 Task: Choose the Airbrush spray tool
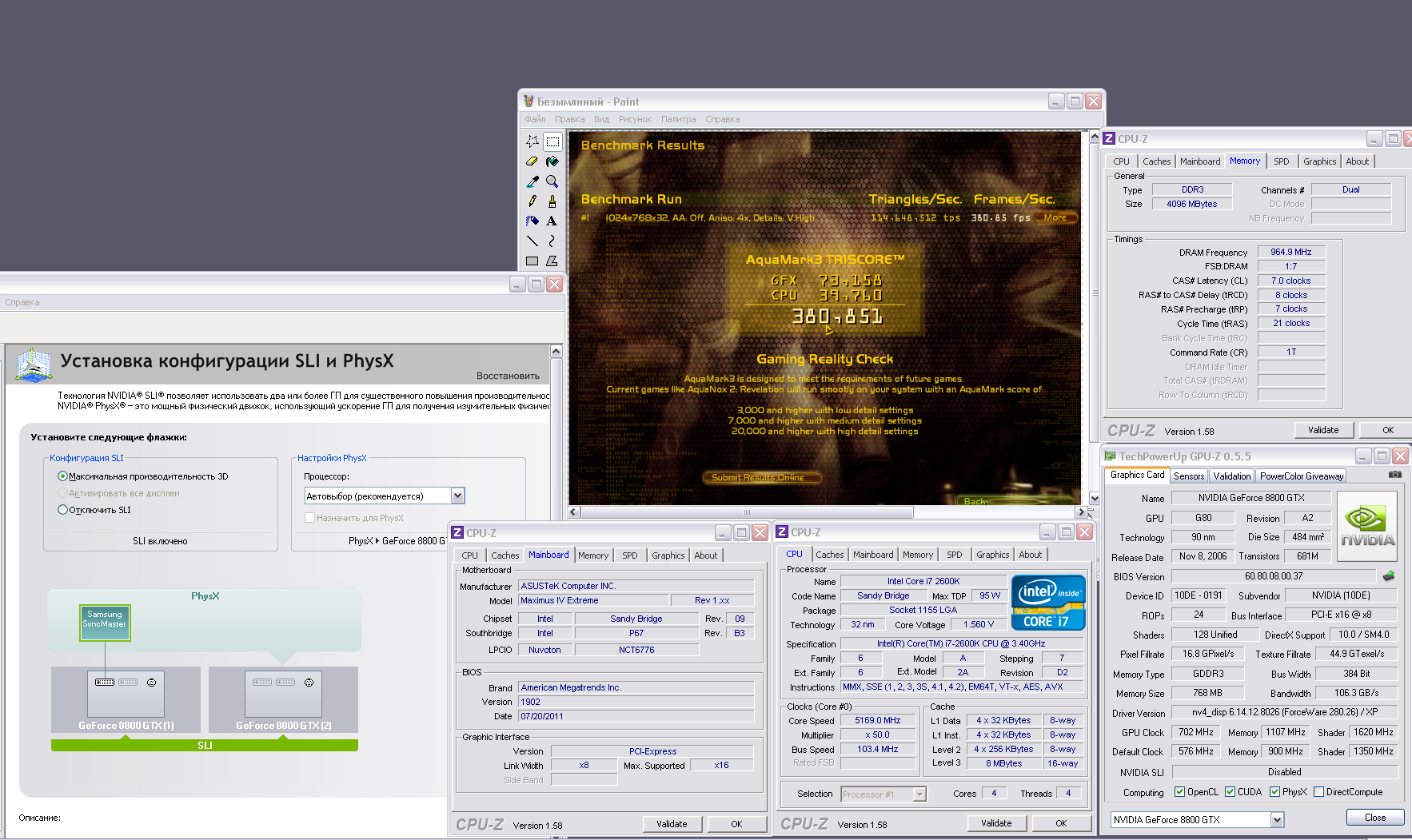click(x=532, y=221)
